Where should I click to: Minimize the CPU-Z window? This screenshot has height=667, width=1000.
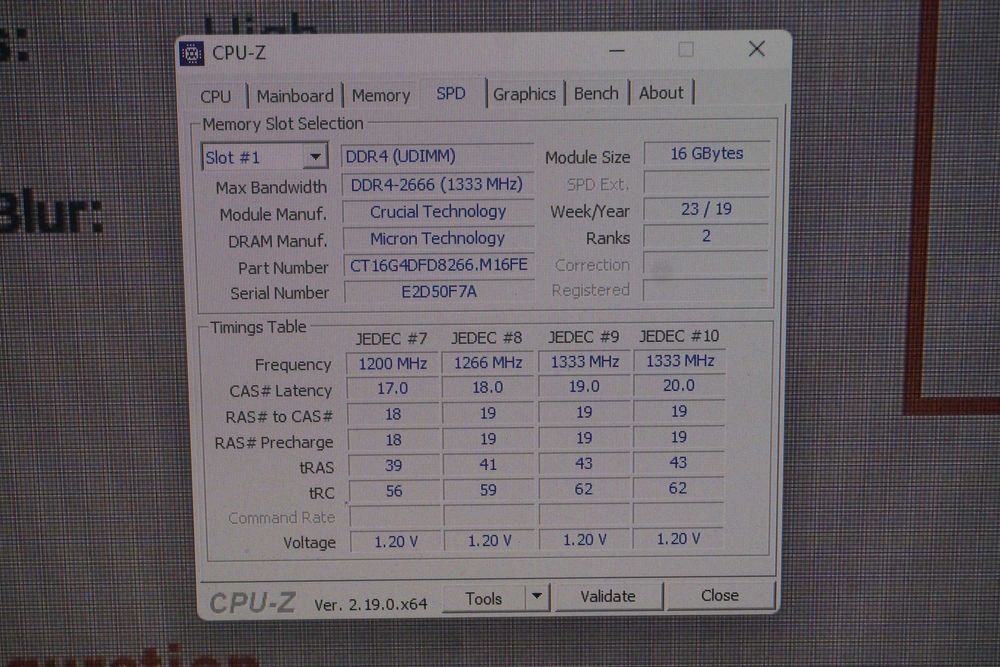[x=617, y=50]
